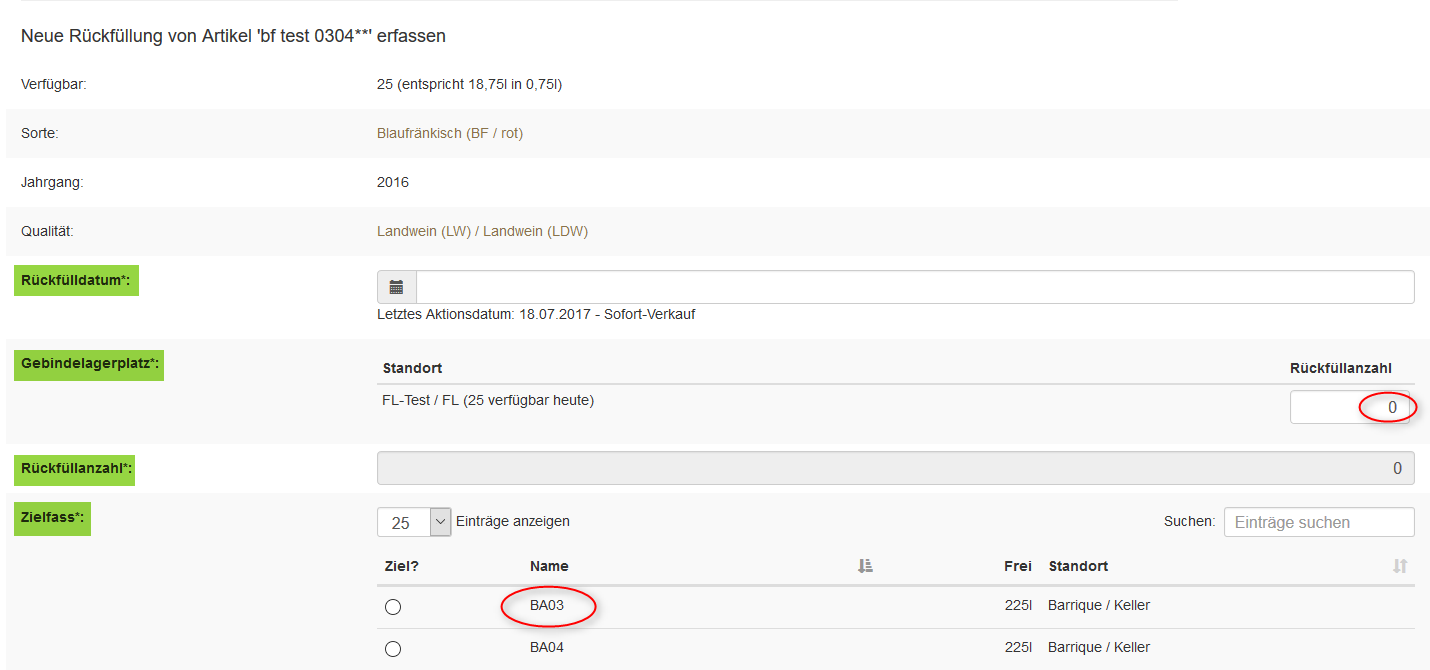Click the green Zielfass label
1430x670 pixels.
[54, 517]
